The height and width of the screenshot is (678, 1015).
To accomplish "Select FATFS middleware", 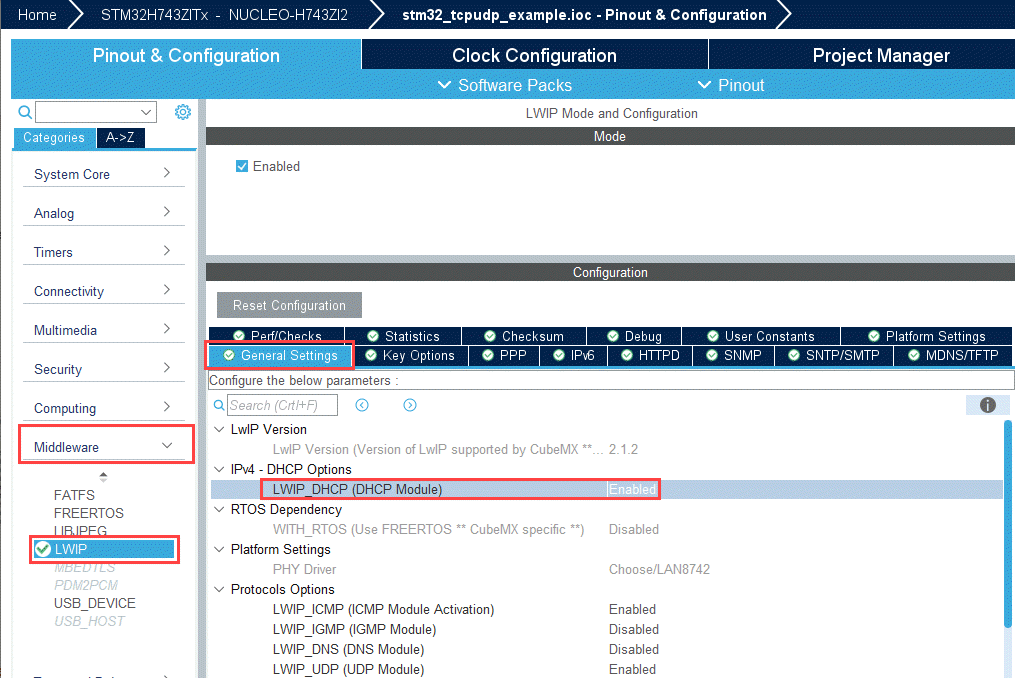I will point(74,495).
